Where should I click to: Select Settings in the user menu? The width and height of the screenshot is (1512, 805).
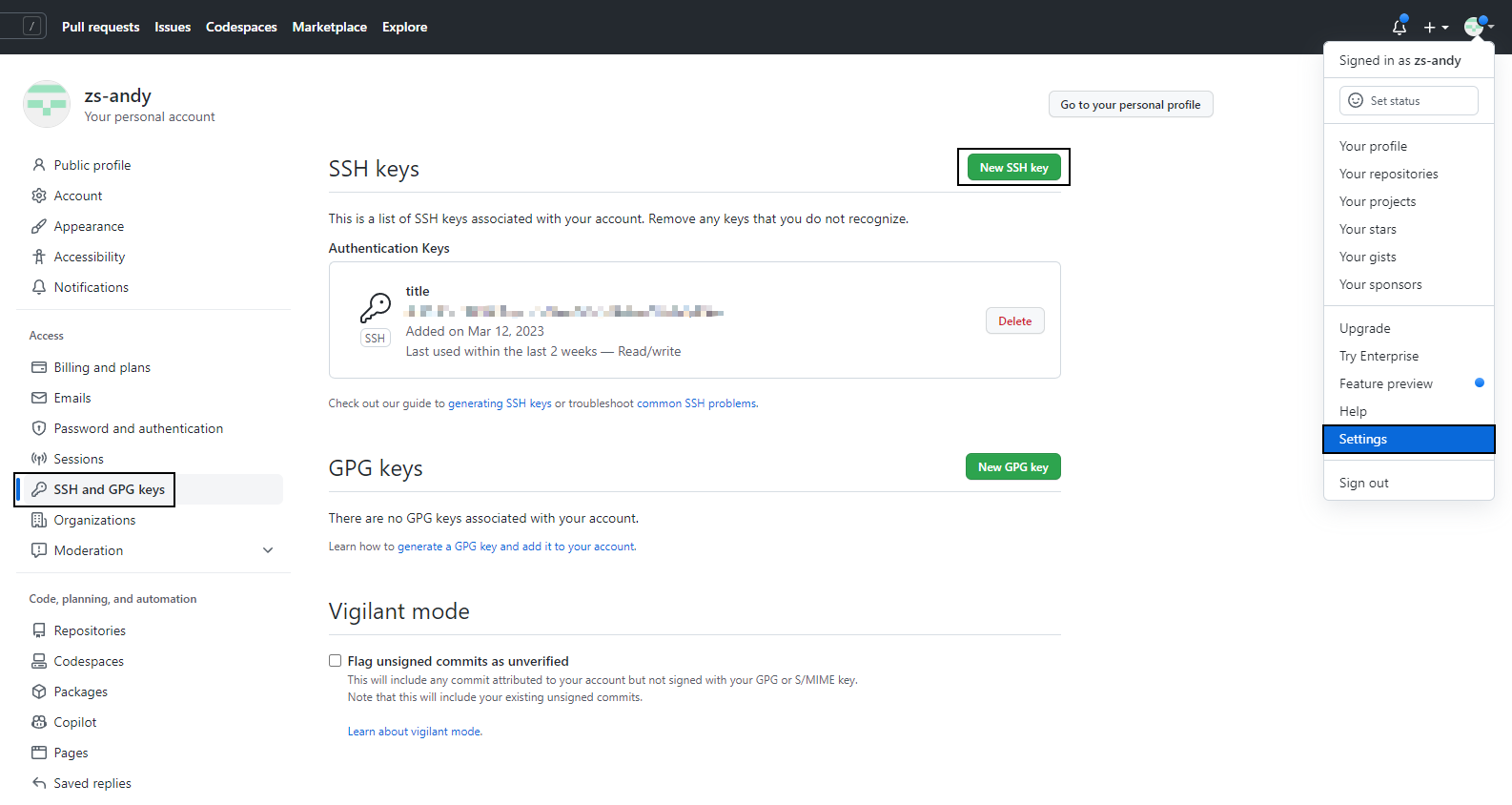[1408, 439]
